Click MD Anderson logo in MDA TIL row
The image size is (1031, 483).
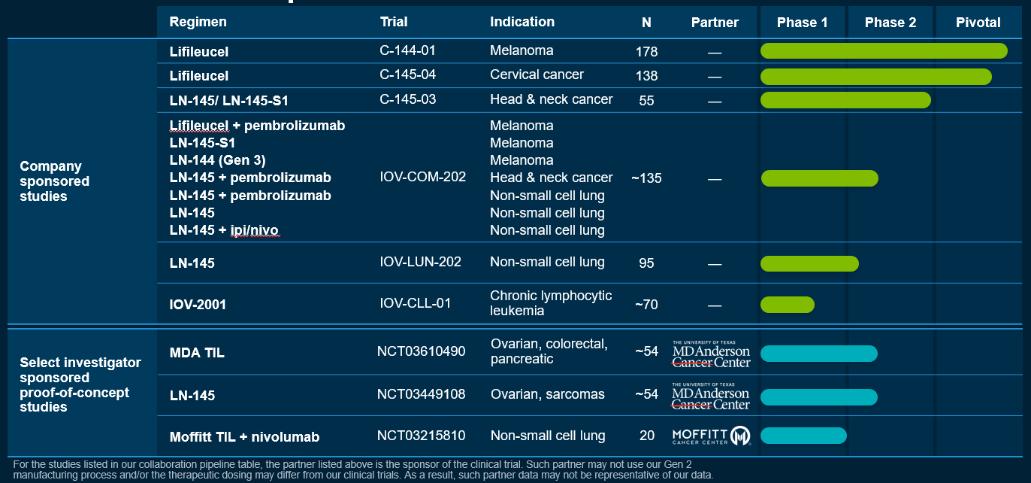point(711,354)
